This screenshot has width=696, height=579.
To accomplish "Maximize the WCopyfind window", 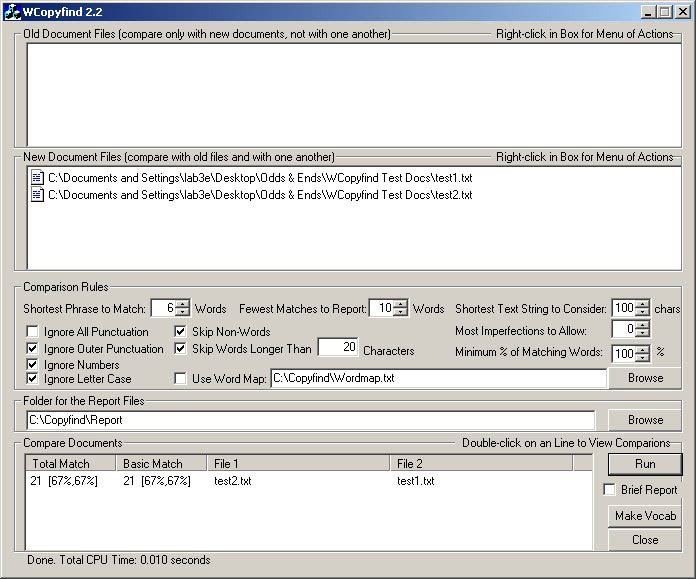I will (664, 12).
